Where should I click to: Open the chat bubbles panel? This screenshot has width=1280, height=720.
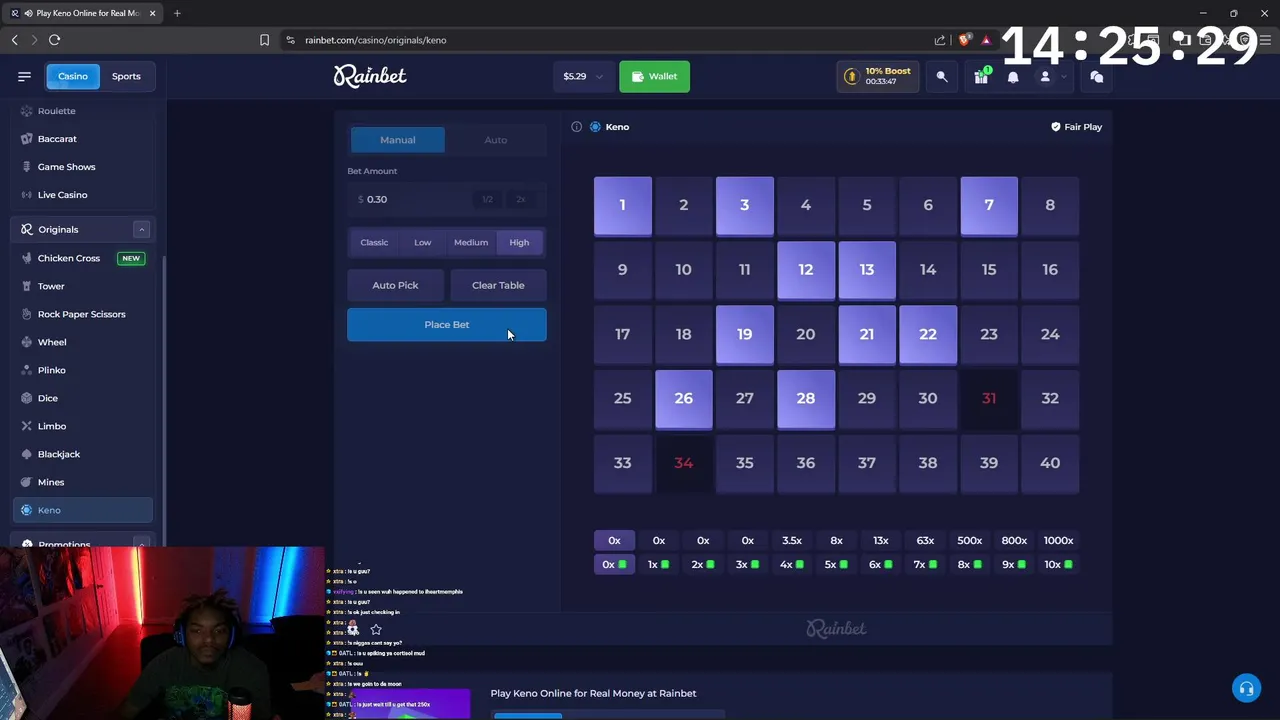point(1096,76)
